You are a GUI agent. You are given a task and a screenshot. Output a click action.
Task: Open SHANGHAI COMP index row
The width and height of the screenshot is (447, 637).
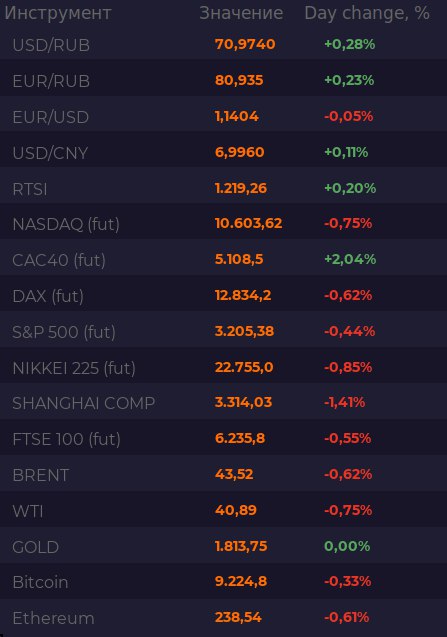224,401
